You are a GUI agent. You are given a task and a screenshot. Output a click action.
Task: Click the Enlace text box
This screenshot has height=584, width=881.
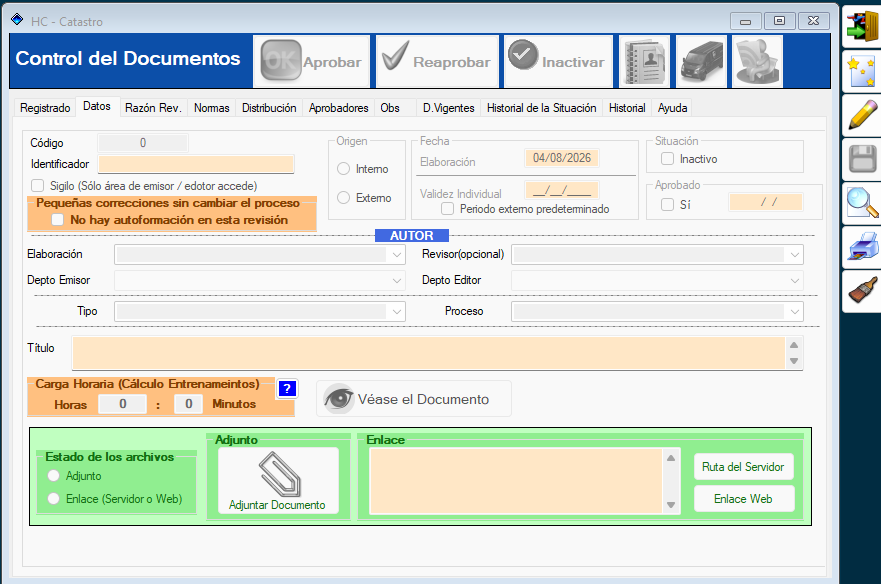[516, 481]
